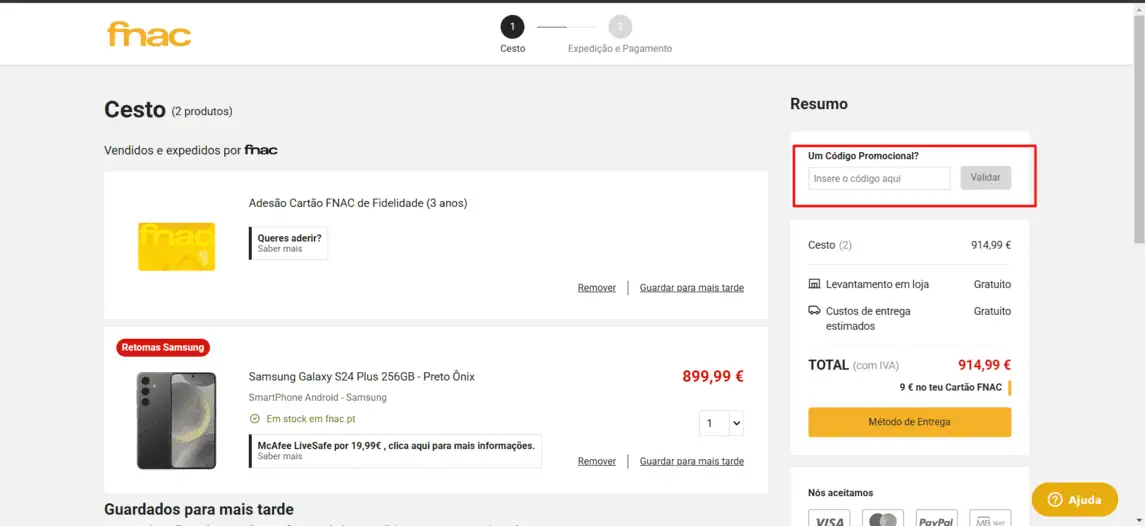Open the Samsung Galaxy S24 Plus thumbnail
The width and height of the screenshot is (1145, 526).
(177, 420)
